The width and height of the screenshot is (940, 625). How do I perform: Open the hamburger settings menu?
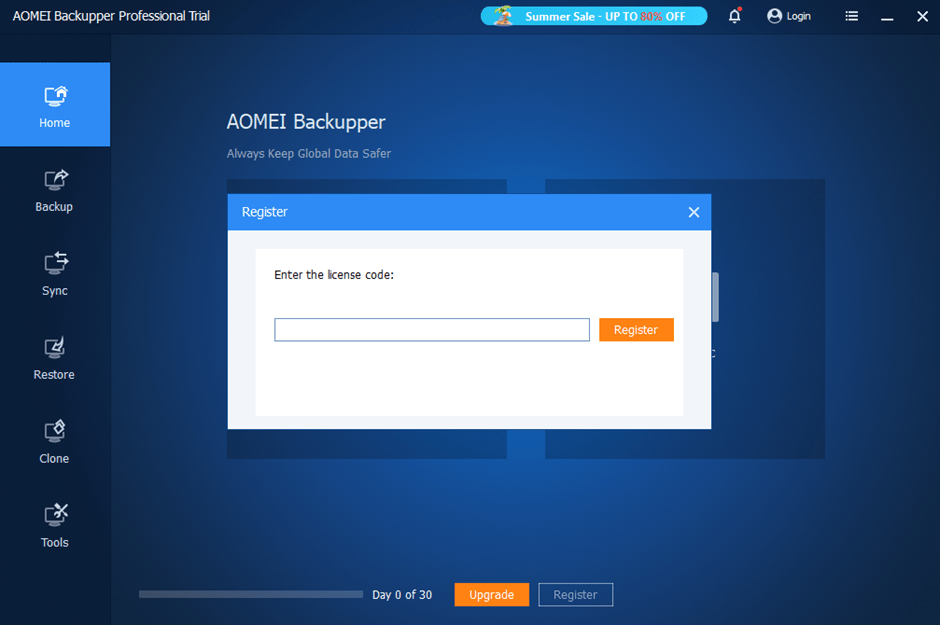click(x=851, y=16)
